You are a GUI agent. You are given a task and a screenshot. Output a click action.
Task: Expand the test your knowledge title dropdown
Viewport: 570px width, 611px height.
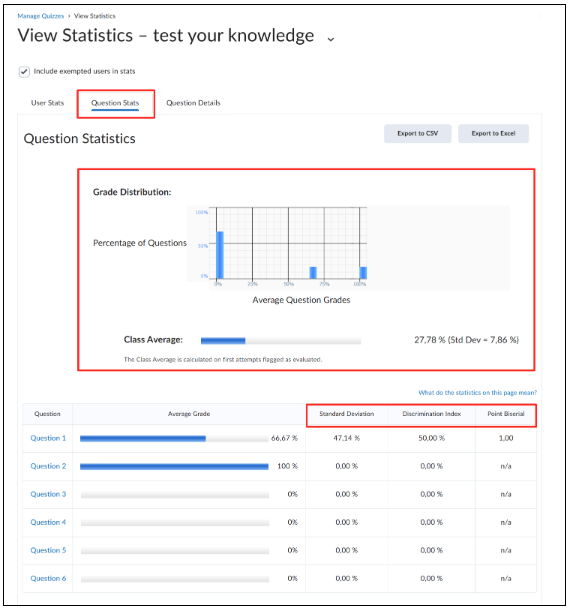(x=331, y=39)
